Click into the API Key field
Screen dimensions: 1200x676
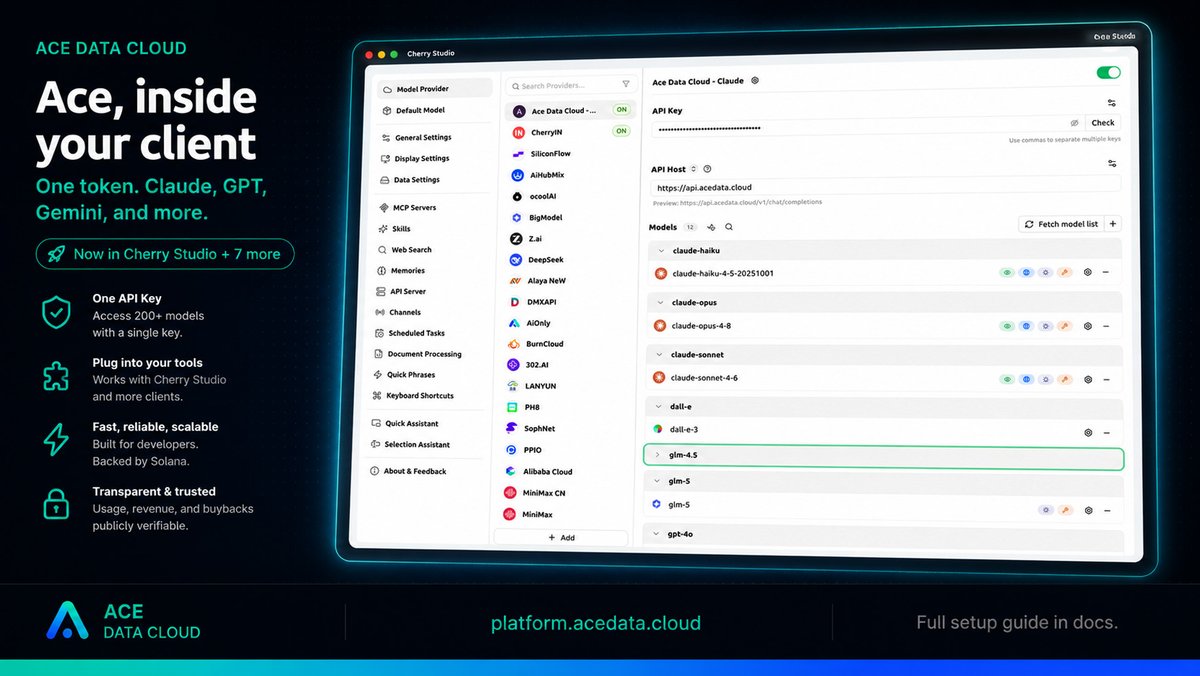point(858,127)
